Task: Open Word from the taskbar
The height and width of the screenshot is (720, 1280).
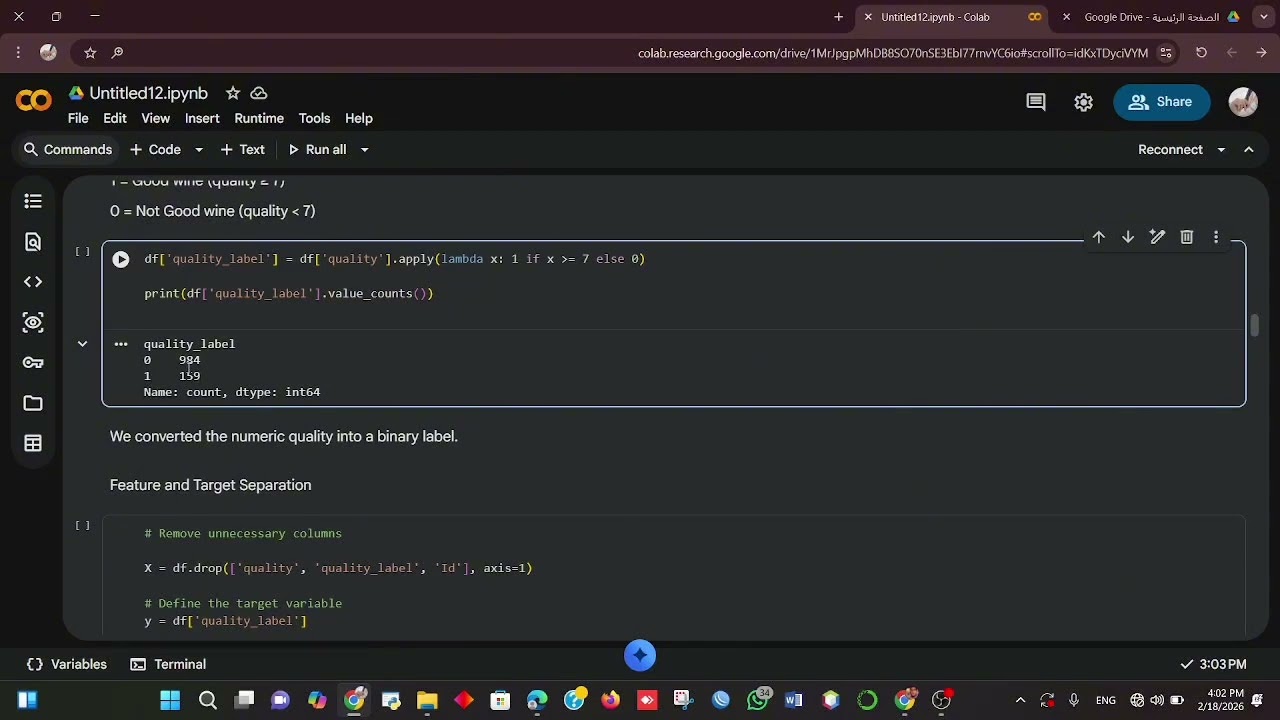Action: tap(793, 700)
